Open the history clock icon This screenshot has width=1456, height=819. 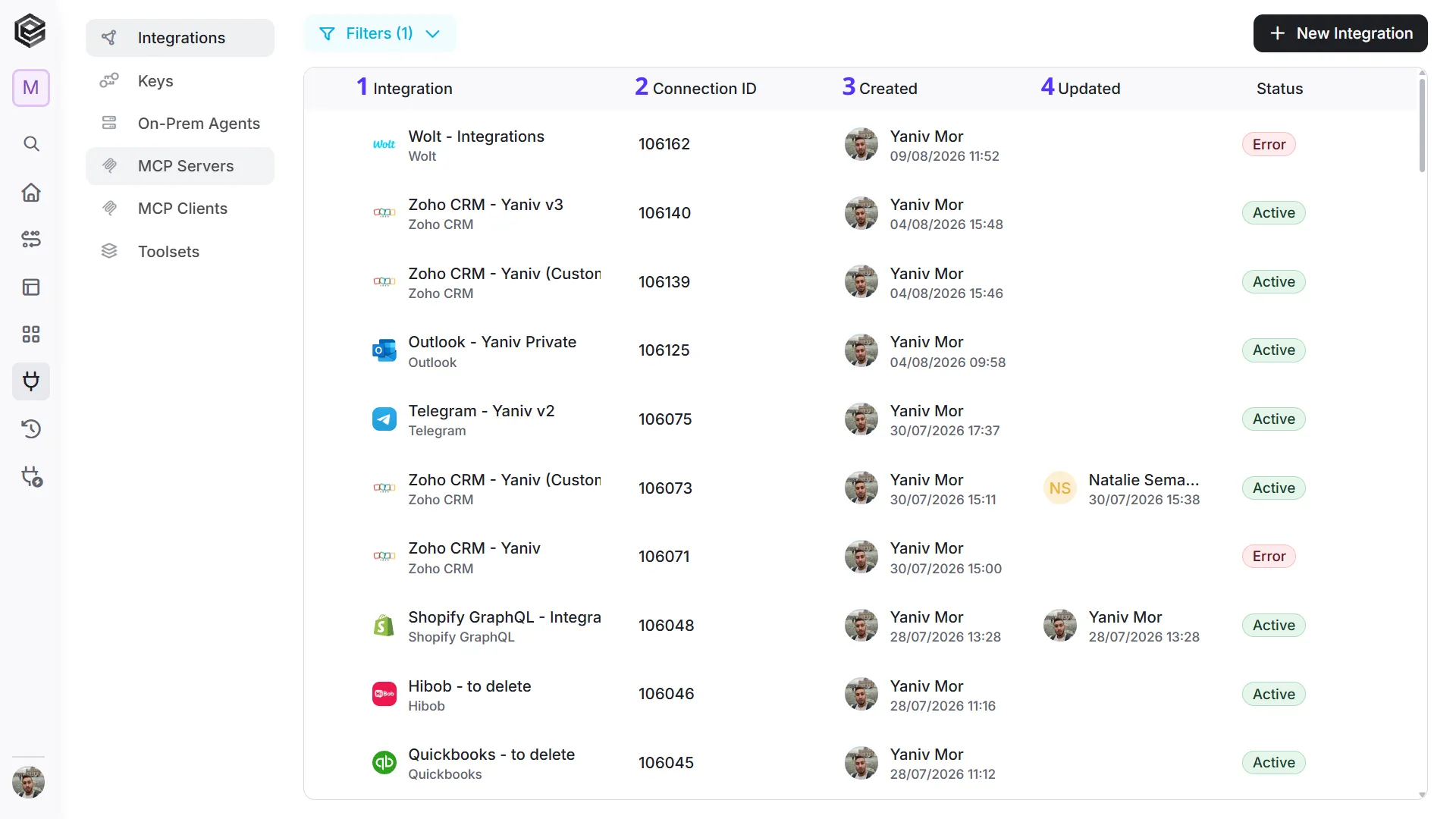pyautogui.click(x=31, y=429)
